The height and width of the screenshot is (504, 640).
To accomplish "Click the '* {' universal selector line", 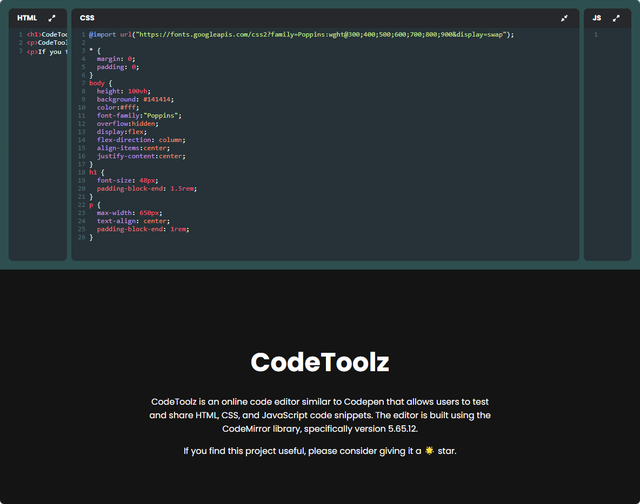I will [x=95, y=51].
